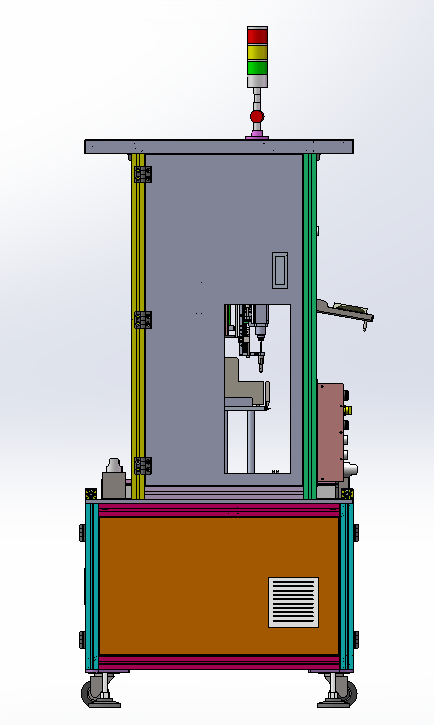Click the orange lower cabinet panel
Viewport: 434px width, 725px height.
pos(219,586)
